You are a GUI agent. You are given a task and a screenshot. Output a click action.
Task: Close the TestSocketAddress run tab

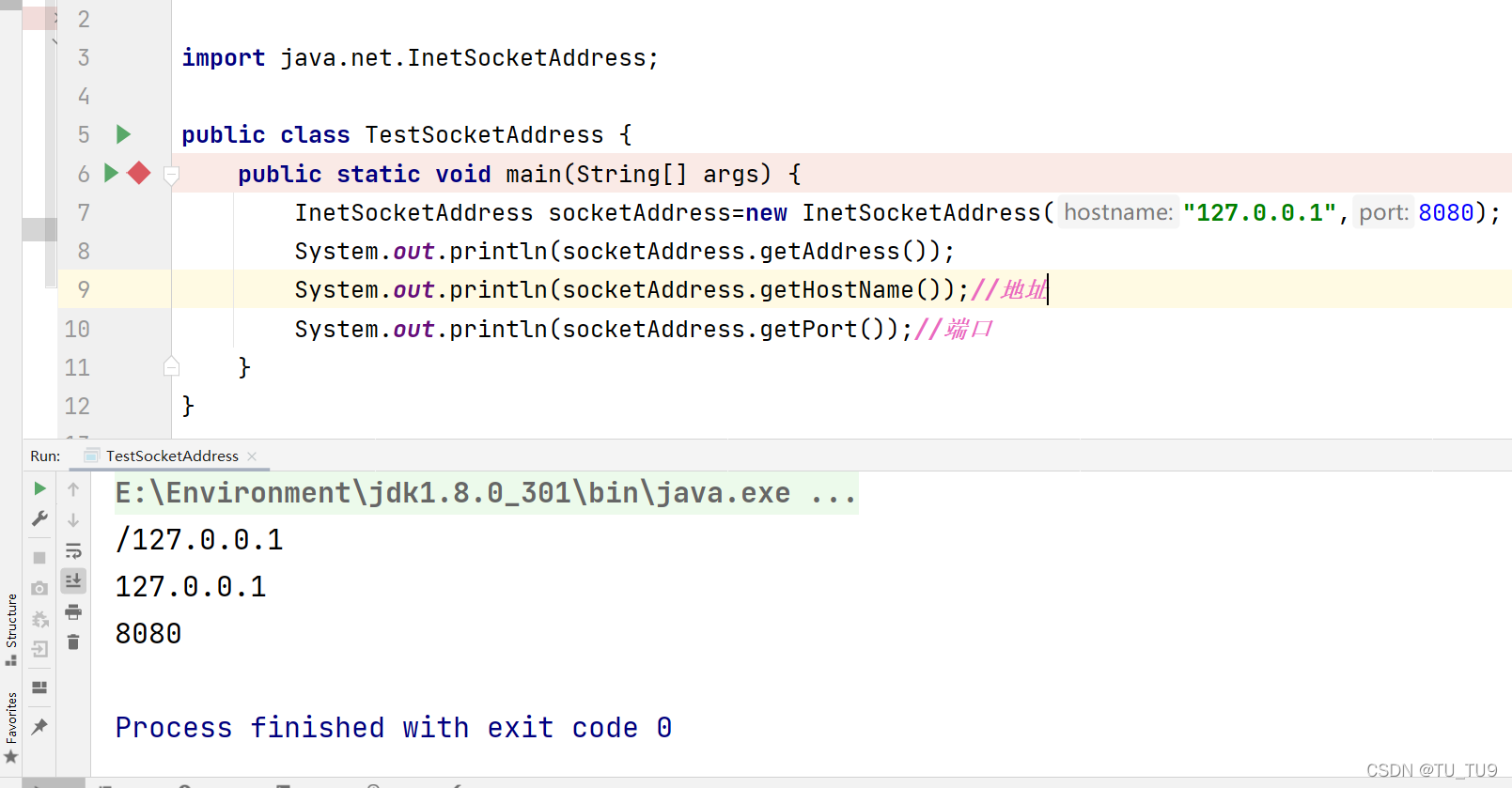[252, 456]
